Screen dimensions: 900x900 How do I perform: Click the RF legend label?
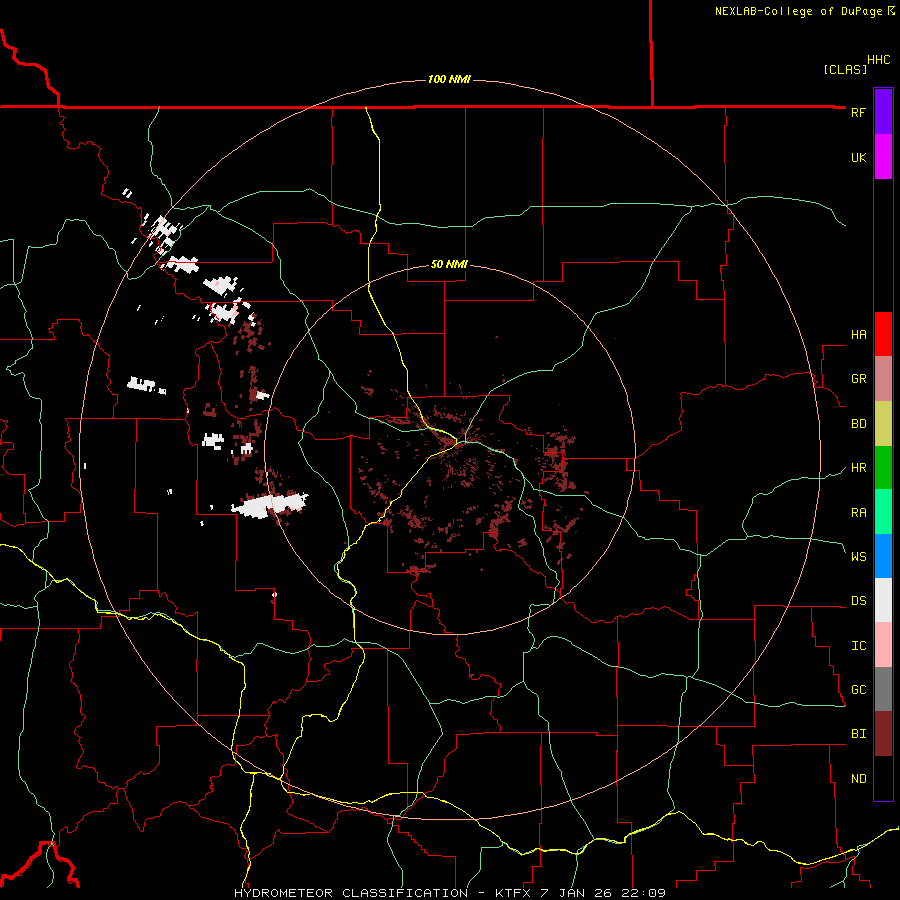[858, 112]
